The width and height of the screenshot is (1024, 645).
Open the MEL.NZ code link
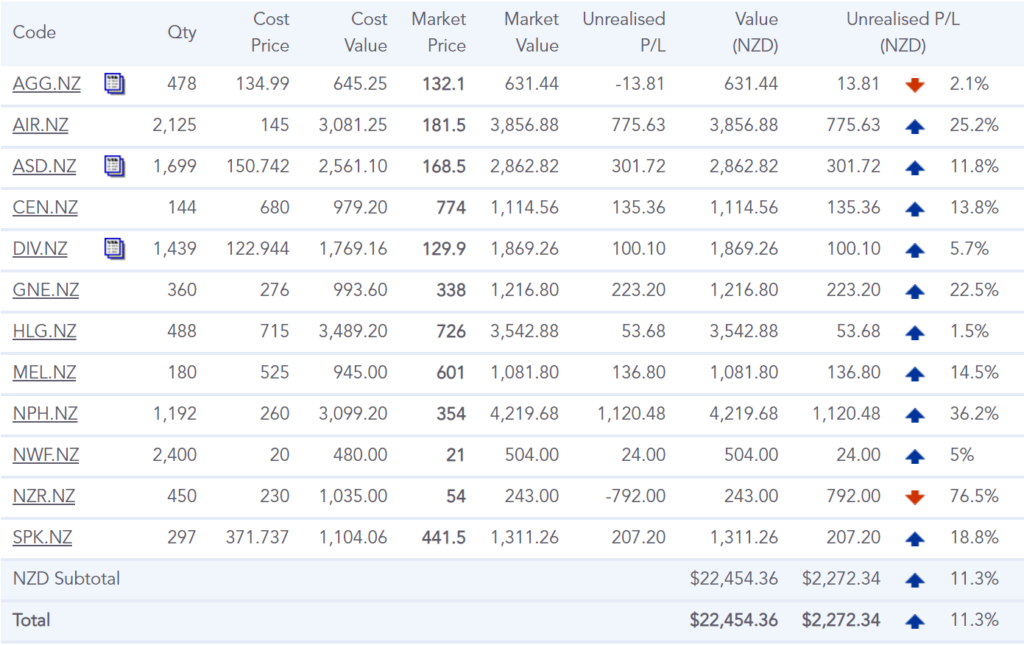45,372
